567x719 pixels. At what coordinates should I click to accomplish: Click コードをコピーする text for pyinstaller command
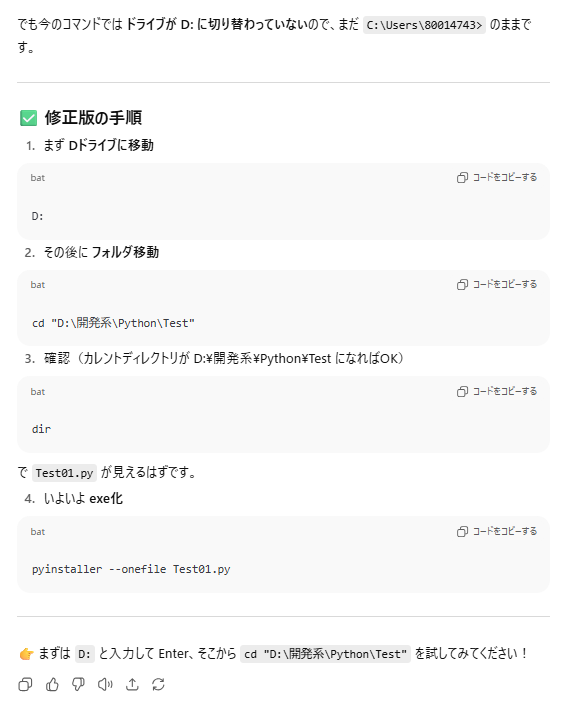tap(505, 531)
